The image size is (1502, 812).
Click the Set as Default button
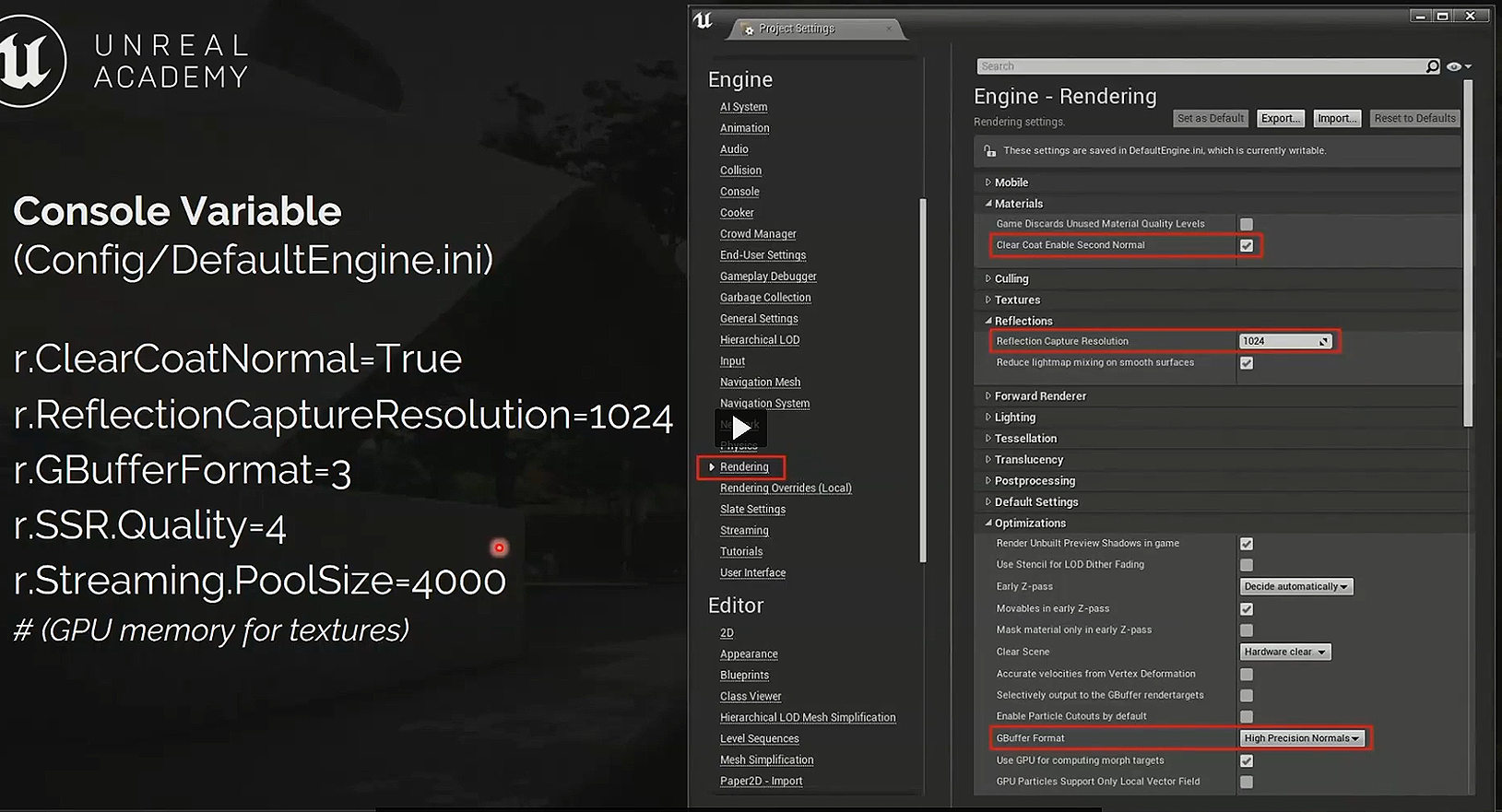(x=1211, y=118)
